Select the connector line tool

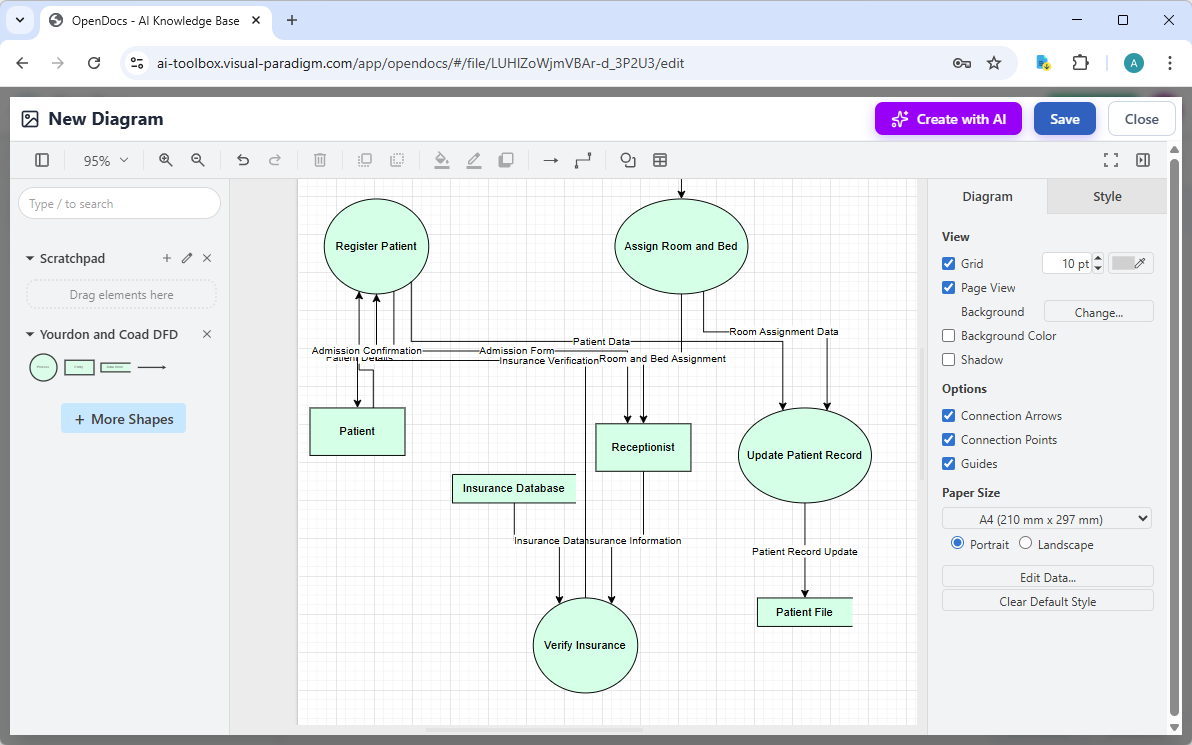click(550, 160)
